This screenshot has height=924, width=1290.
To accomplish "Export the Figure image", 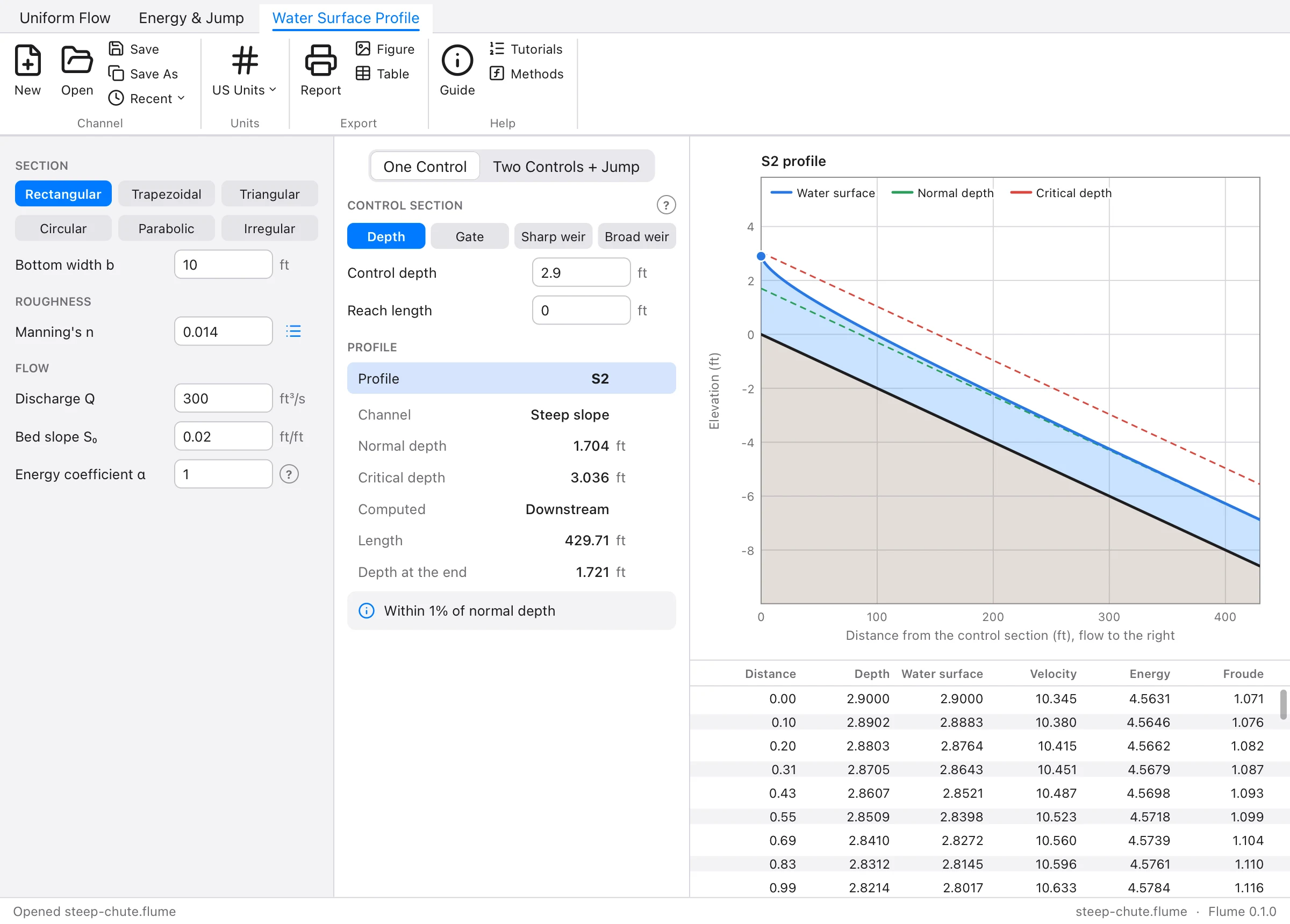I will 385,49.
